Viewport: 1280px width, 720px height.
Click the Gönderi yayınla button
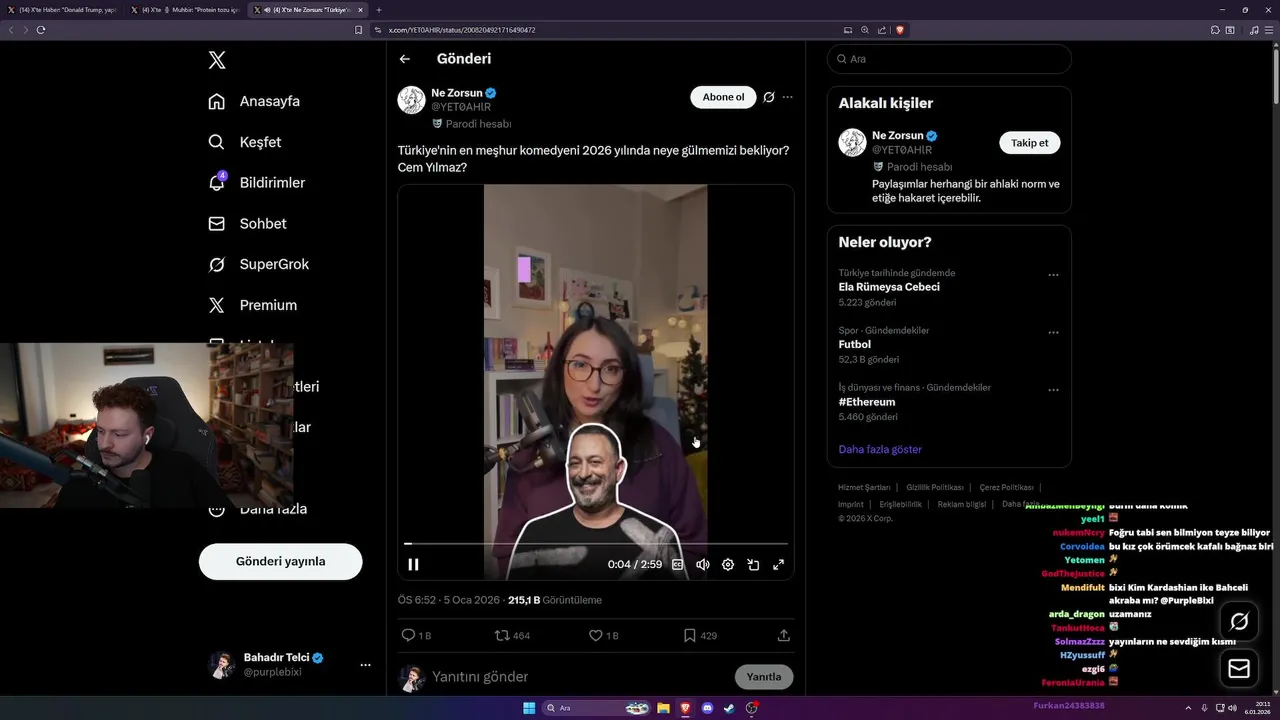click(x=280, y=561)
